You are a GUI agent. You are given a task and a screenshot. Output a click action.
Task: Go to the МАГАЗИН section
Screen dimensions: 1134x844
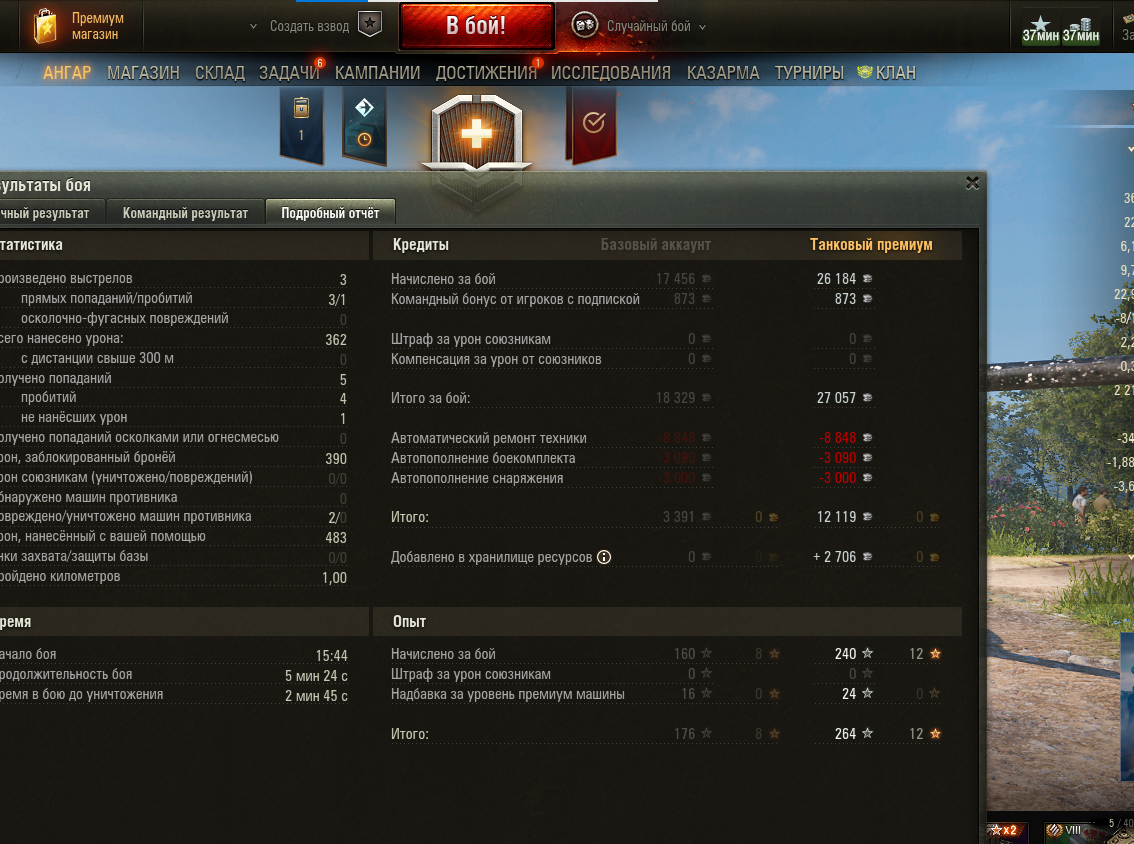143,73
